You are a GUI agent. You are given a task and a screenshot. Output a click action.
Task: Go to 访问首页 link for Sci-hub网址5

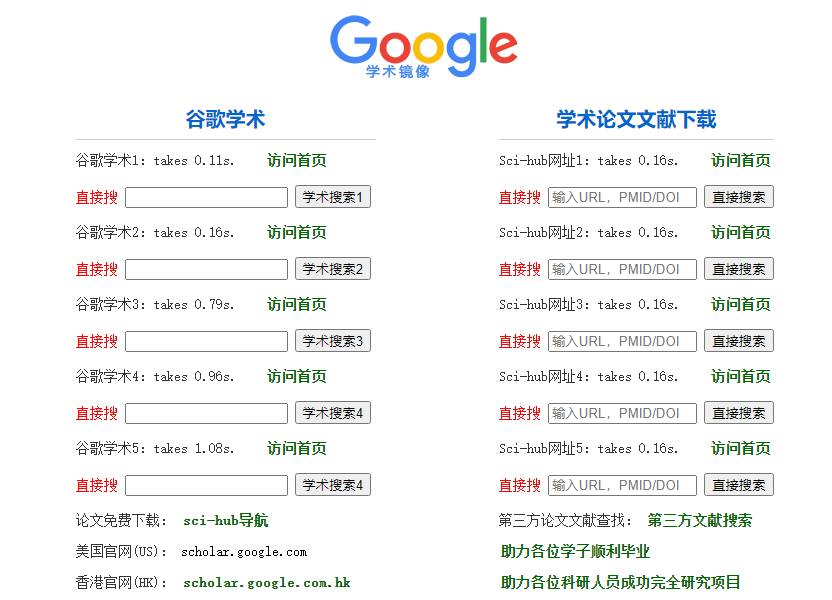741,449
